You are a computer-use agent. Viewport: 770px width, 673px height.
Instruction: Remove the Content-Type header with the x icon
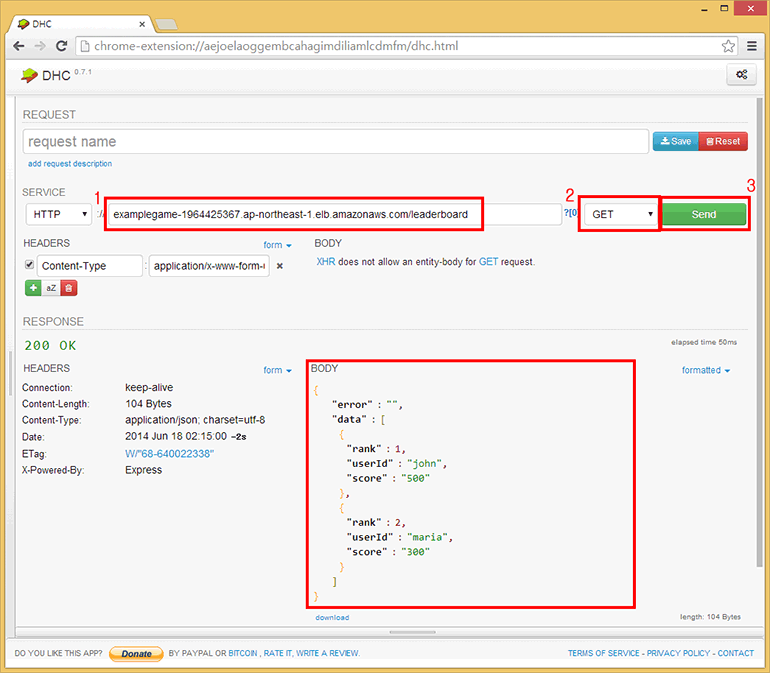pyautogui.click(x=280, y=266)
